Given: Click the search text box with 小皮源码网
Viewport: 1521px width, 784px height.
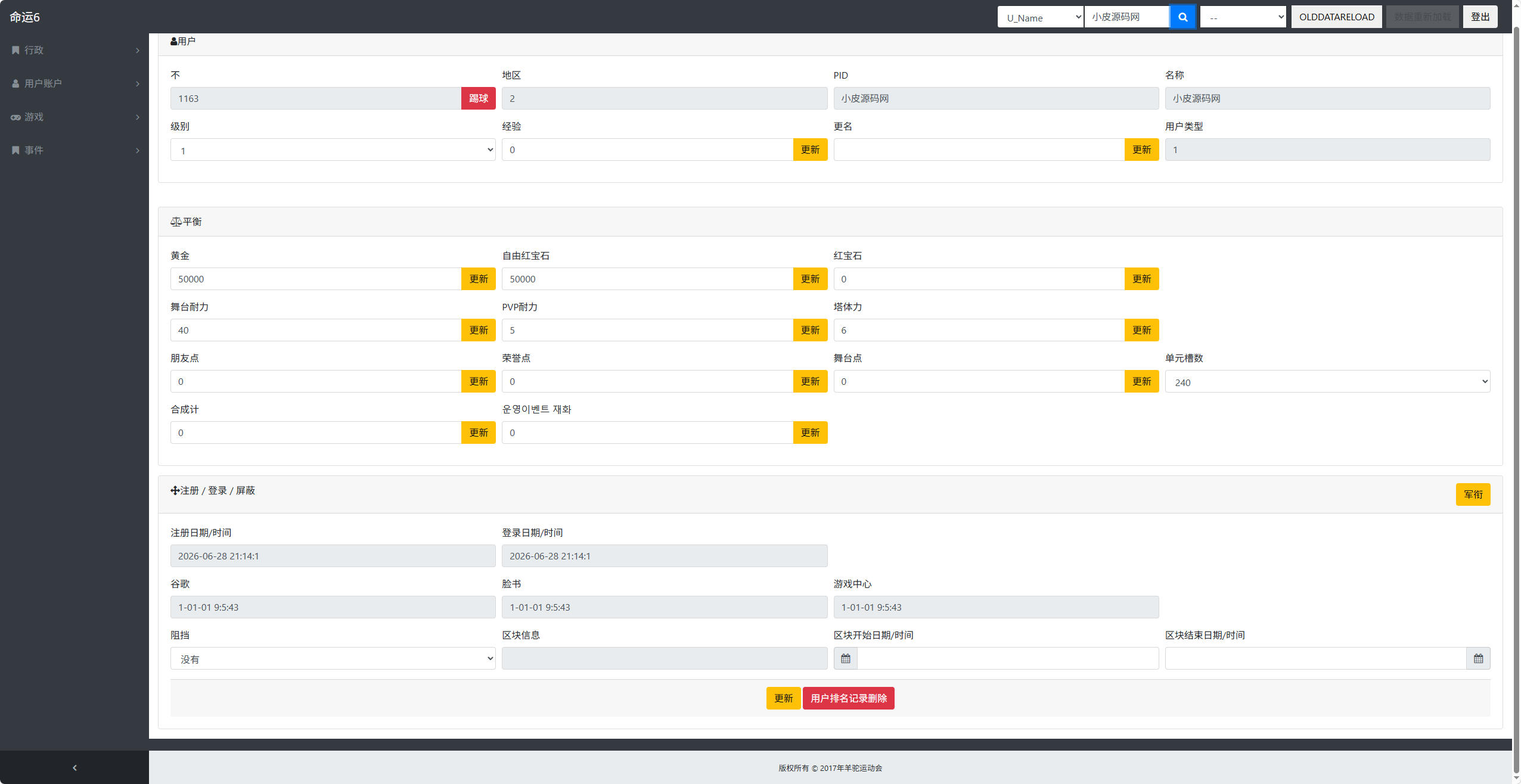Looking at the screenshot, I should coord(1126,17).
